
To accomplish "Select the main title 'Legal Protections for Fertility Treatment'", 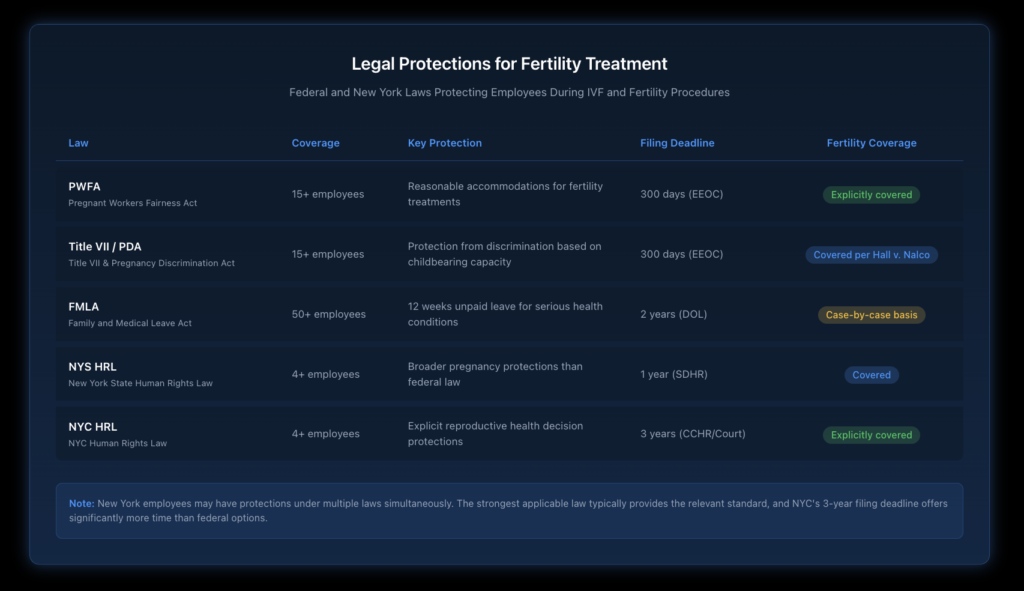I will 511,63.
